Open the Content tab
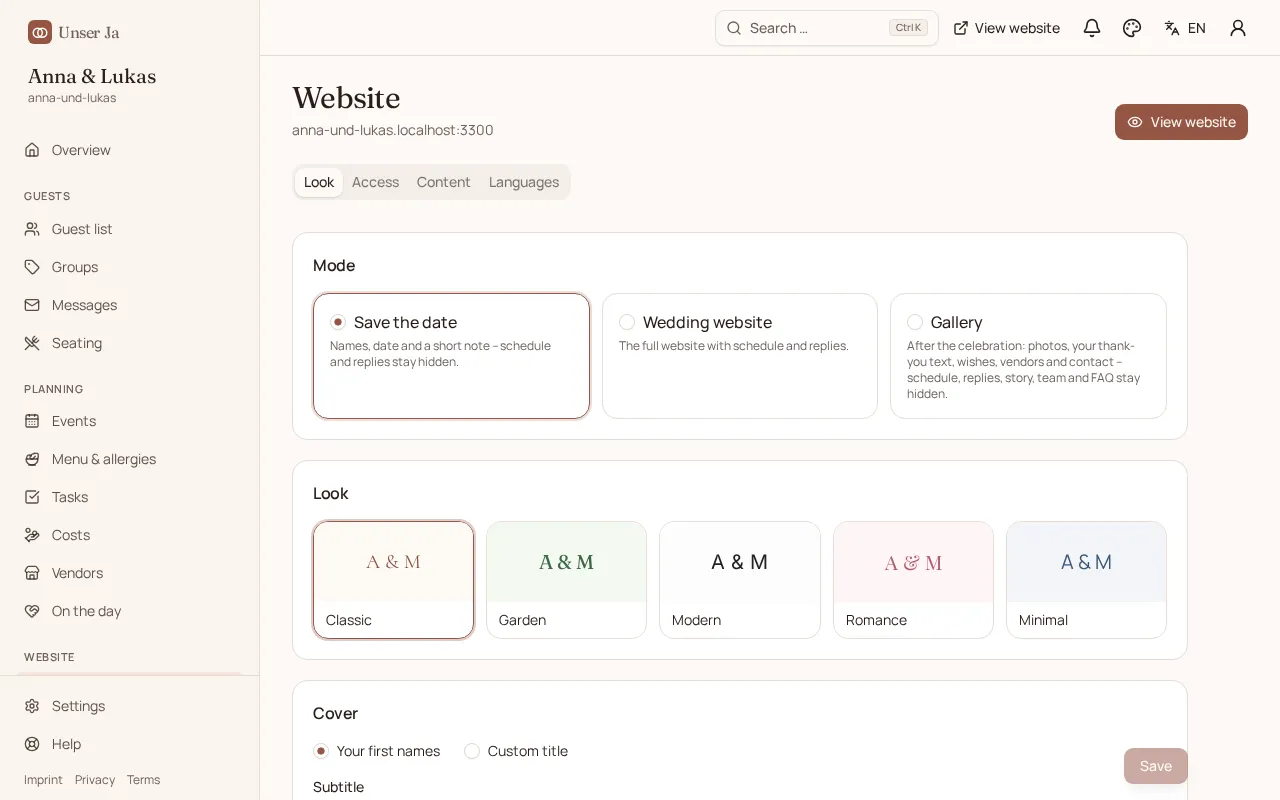This screenshot has height=800, width=1280. (x=443, y=182)
